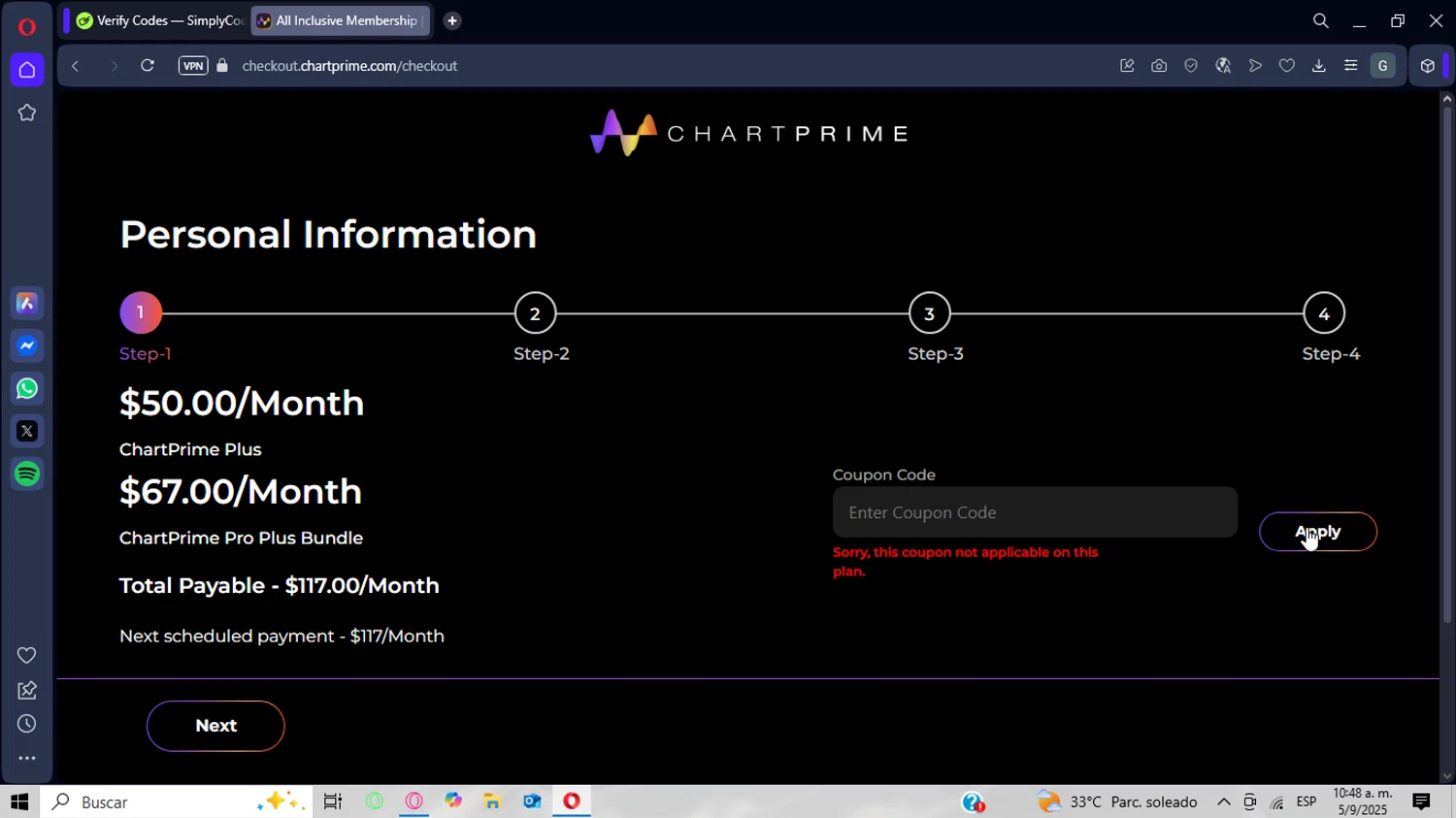Open X (Twitter) in the sidebar
The height and width of the screenshot is (818, 1456).
27,431
